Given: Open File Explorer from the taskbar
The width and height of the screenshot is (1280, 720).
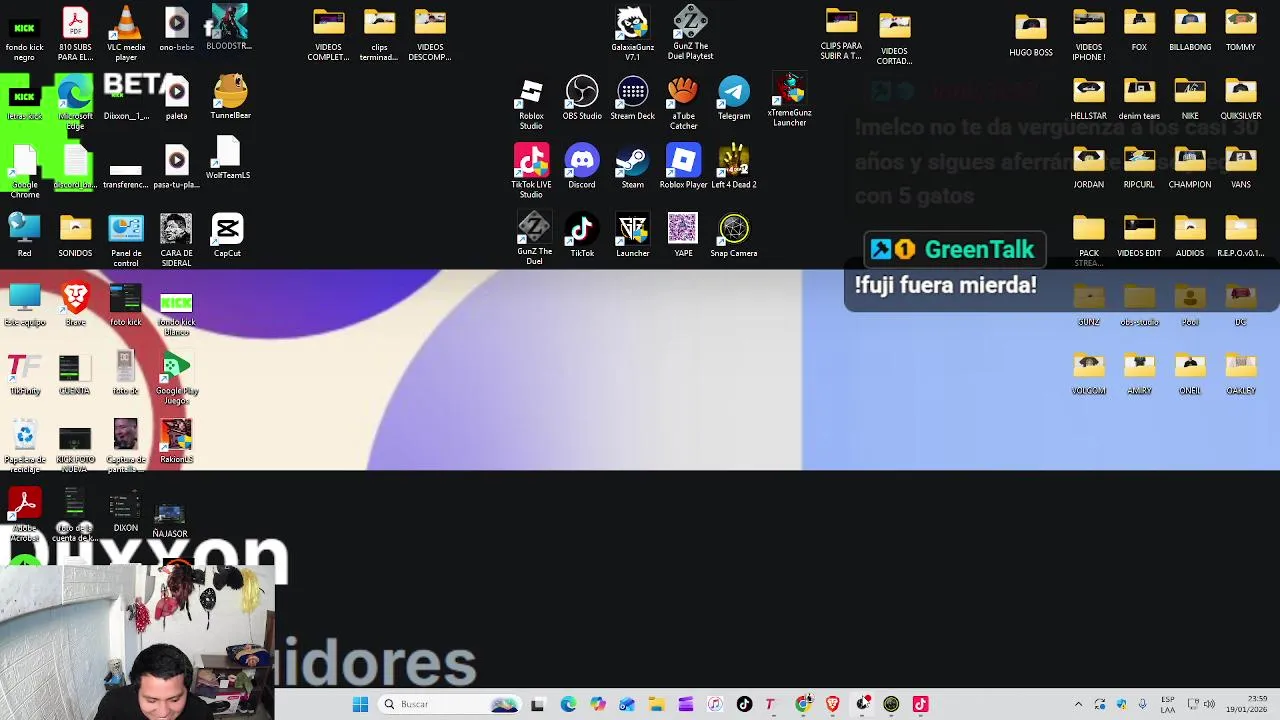Looking at the screenshot, I should coord(656,704).
